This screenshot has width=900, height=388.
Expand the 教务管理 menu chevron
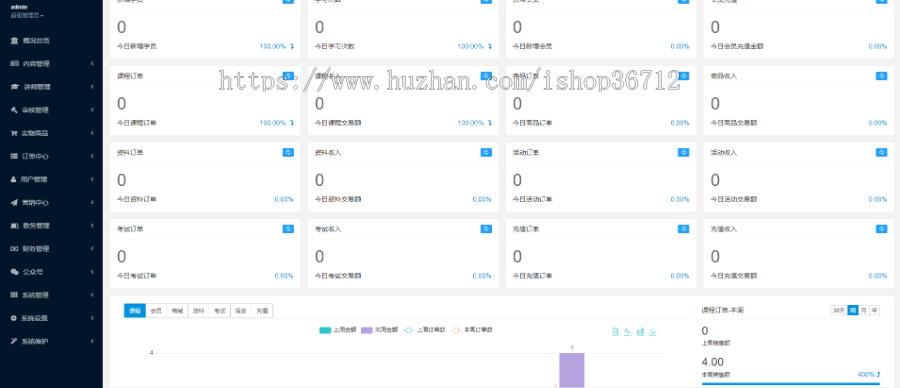(x=92, y=226)
